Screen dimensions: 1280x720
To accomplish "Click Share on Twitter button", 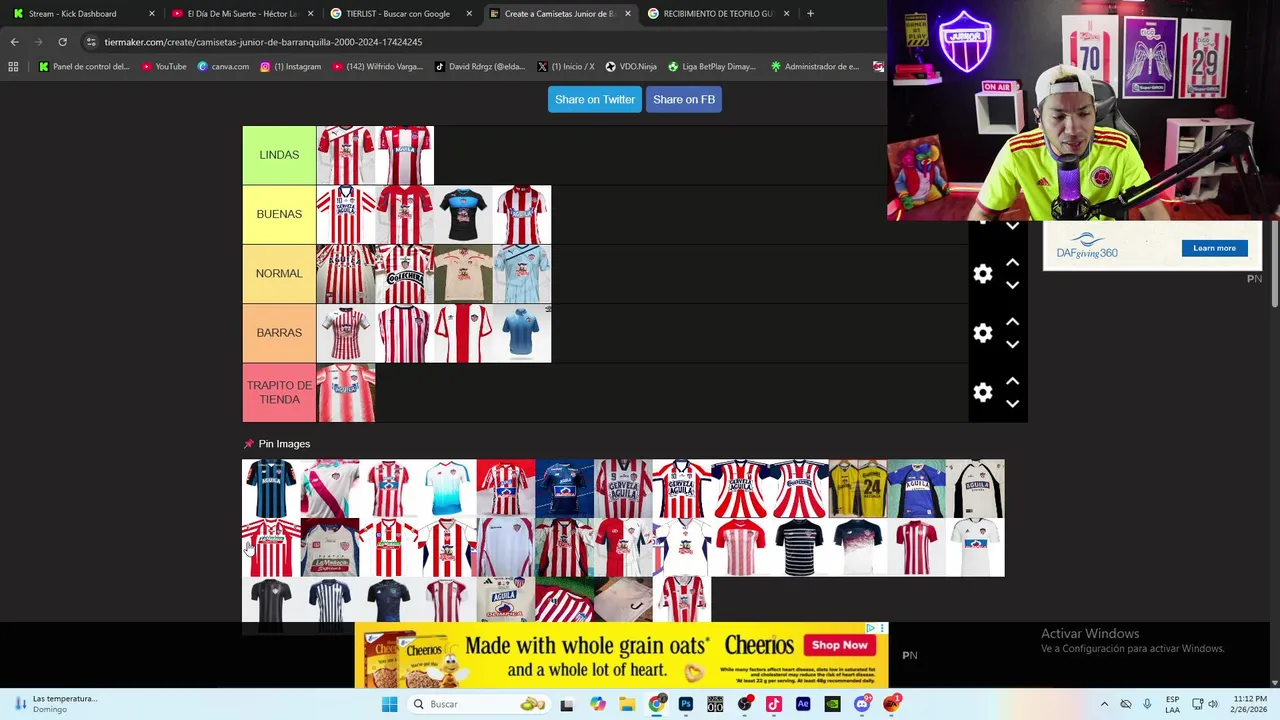I will (x=595, y=99).
